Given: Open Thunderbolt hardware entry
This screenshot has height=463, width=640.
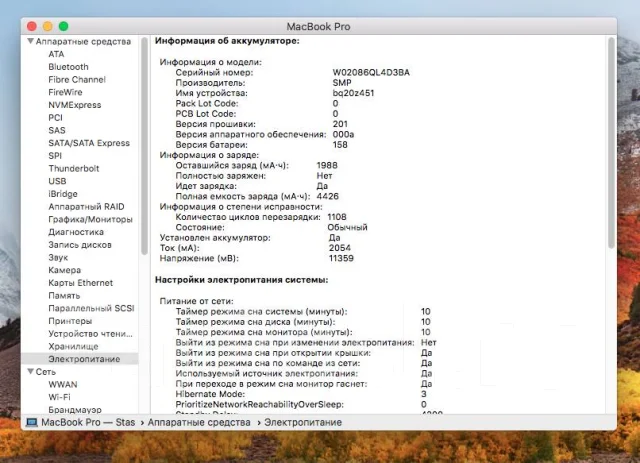Looking at the screenshot, I should pos(74,168).
